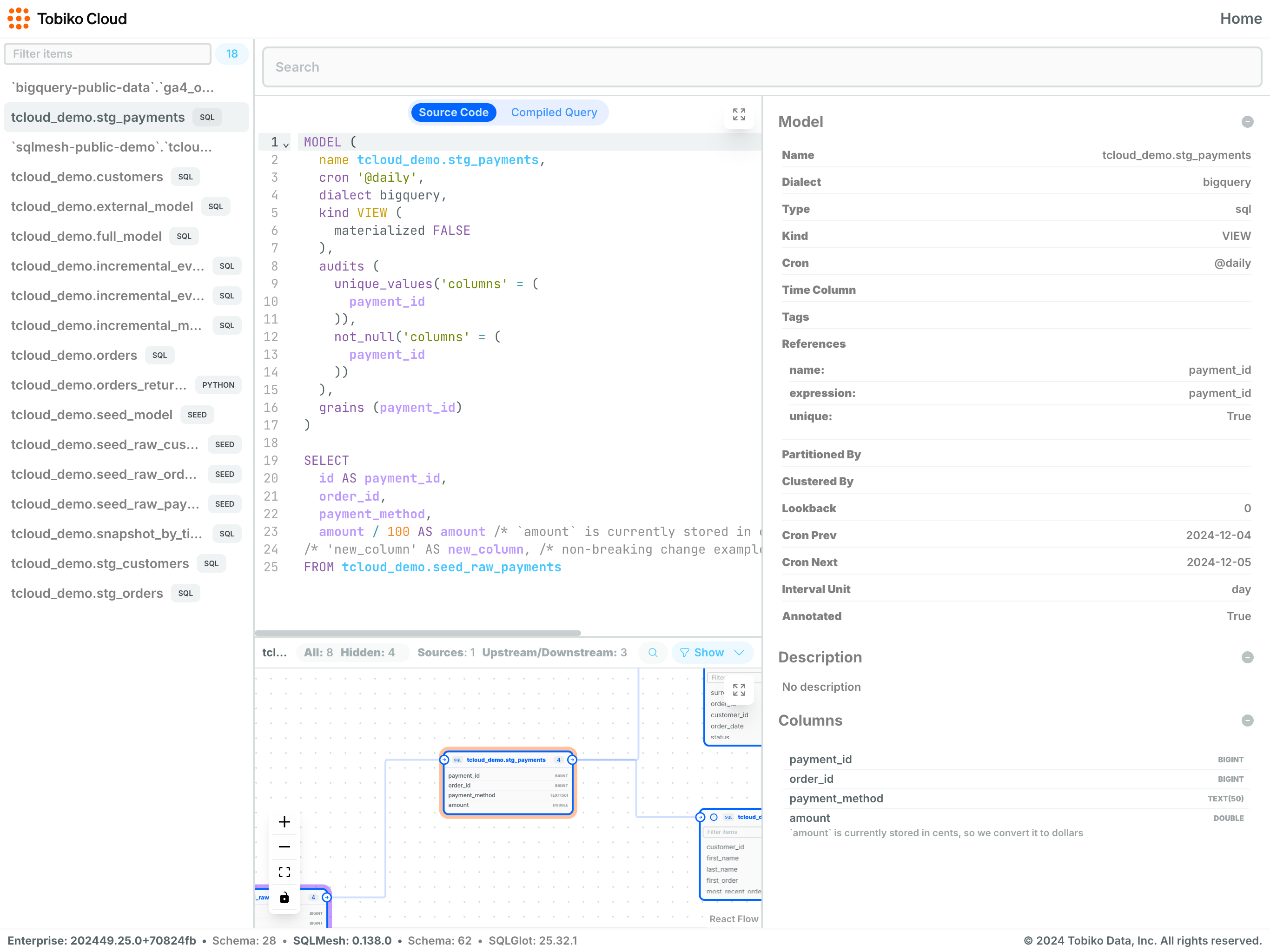Click SQL badge next to stg_customers

point(212,563)
